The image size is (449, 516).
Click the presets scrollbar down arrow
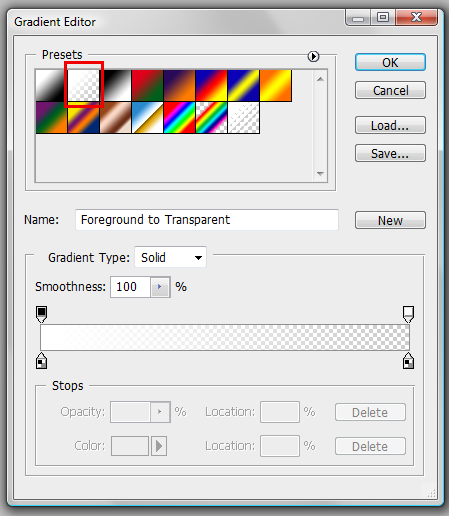pos(320,174)
